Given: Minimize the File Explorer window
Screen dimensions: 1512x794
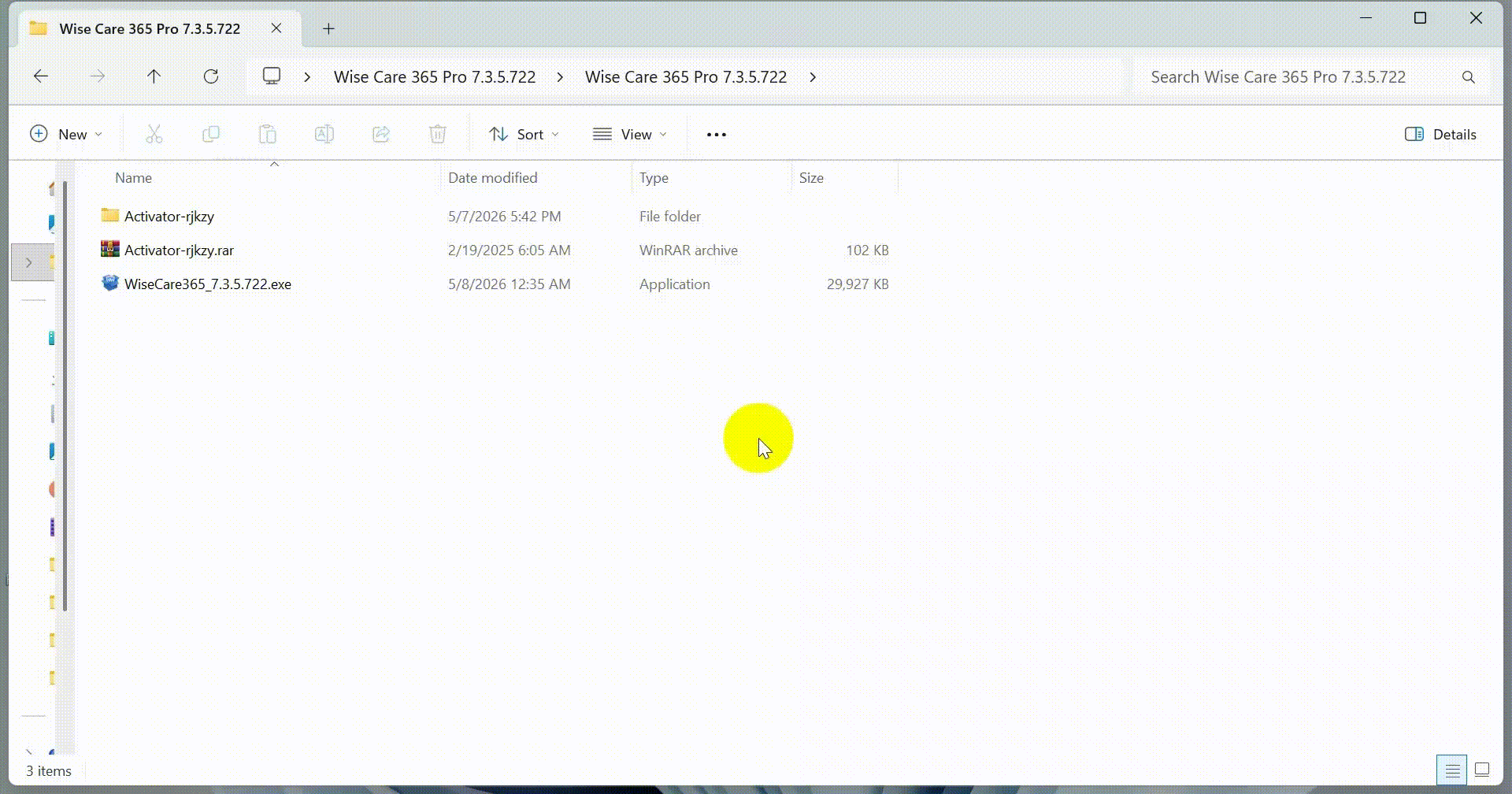Looking at the screenshot, I should (x=1366, y=17).
